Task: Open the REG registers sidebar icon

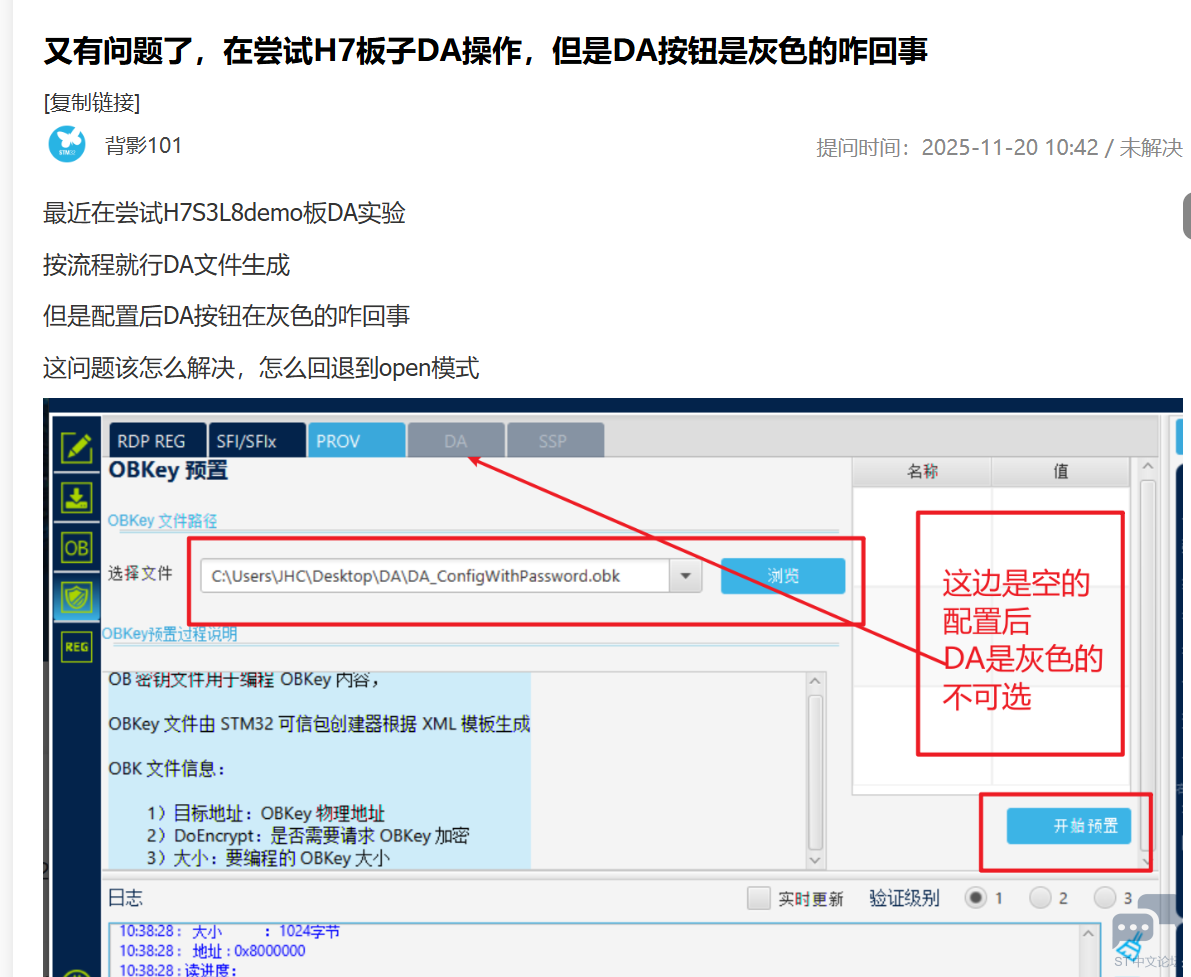Action: point(77,647)
